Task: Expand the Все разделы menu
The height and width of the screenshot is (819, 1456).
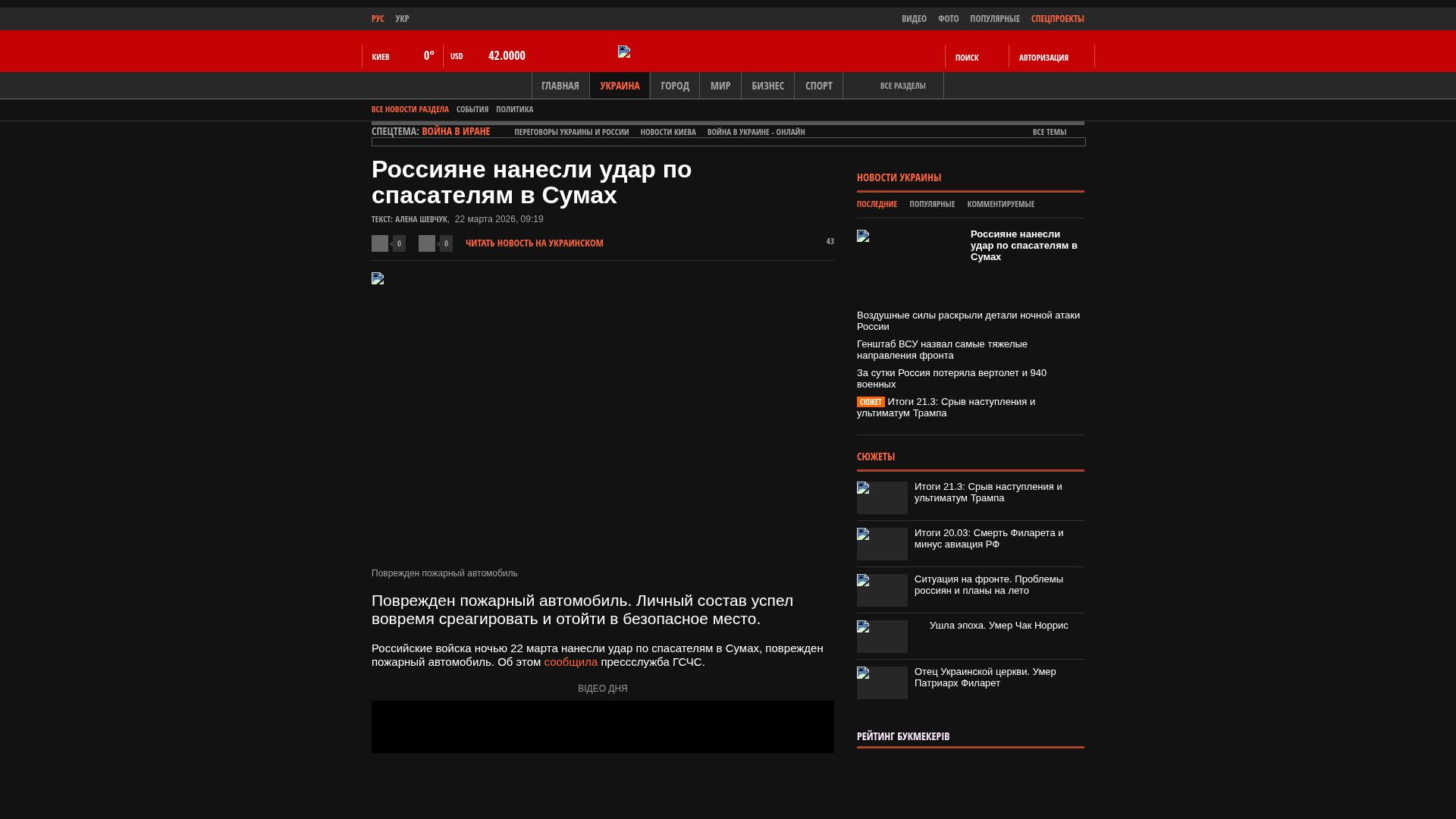Action: [x=902, y=86]
